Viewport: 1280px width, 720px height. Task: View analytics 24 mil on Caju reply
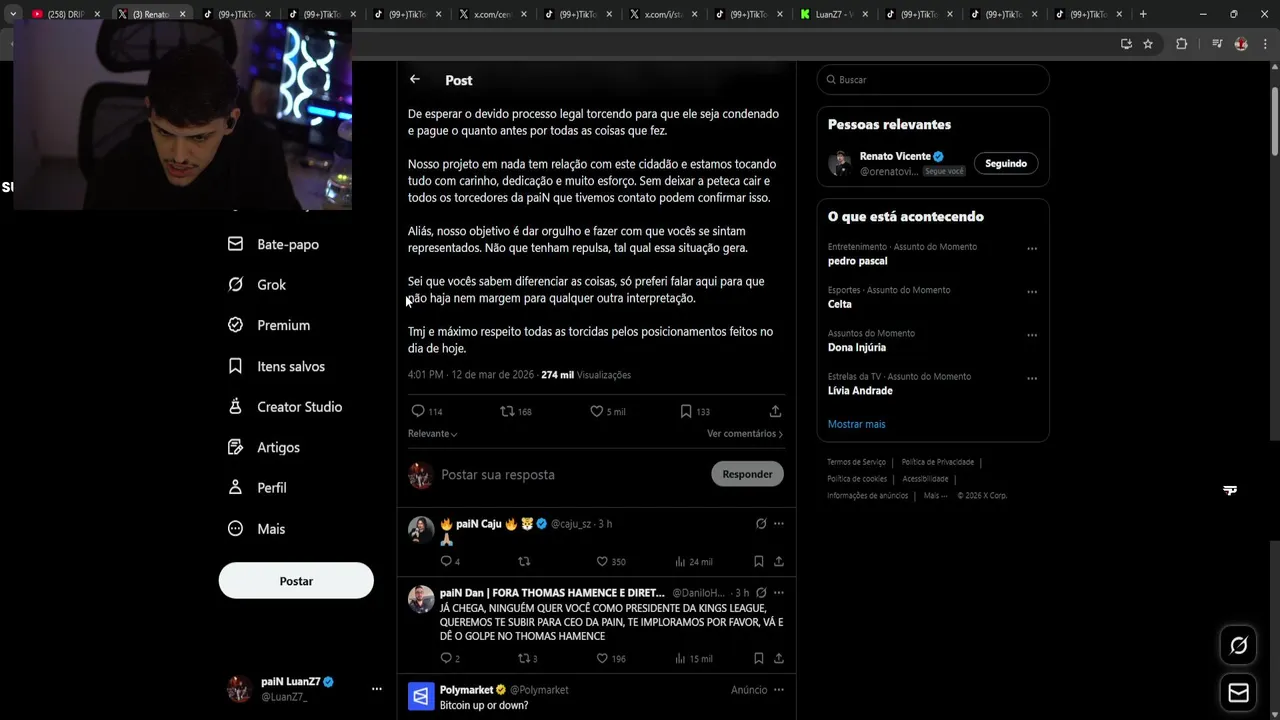694,561
